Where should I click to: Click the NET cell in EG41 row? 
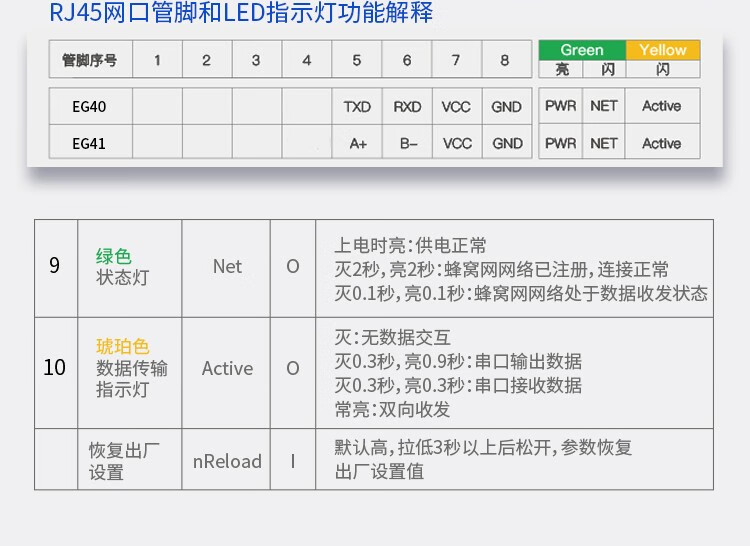[604, 143]
